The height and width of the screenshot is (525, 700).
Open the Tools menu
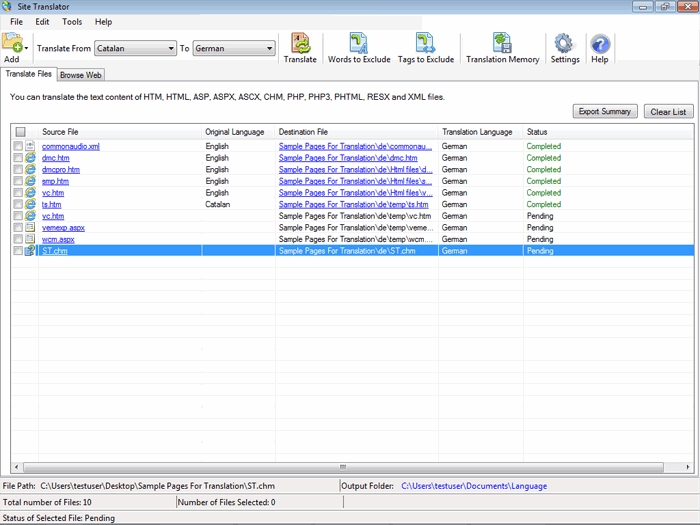[x=72, y=22]
